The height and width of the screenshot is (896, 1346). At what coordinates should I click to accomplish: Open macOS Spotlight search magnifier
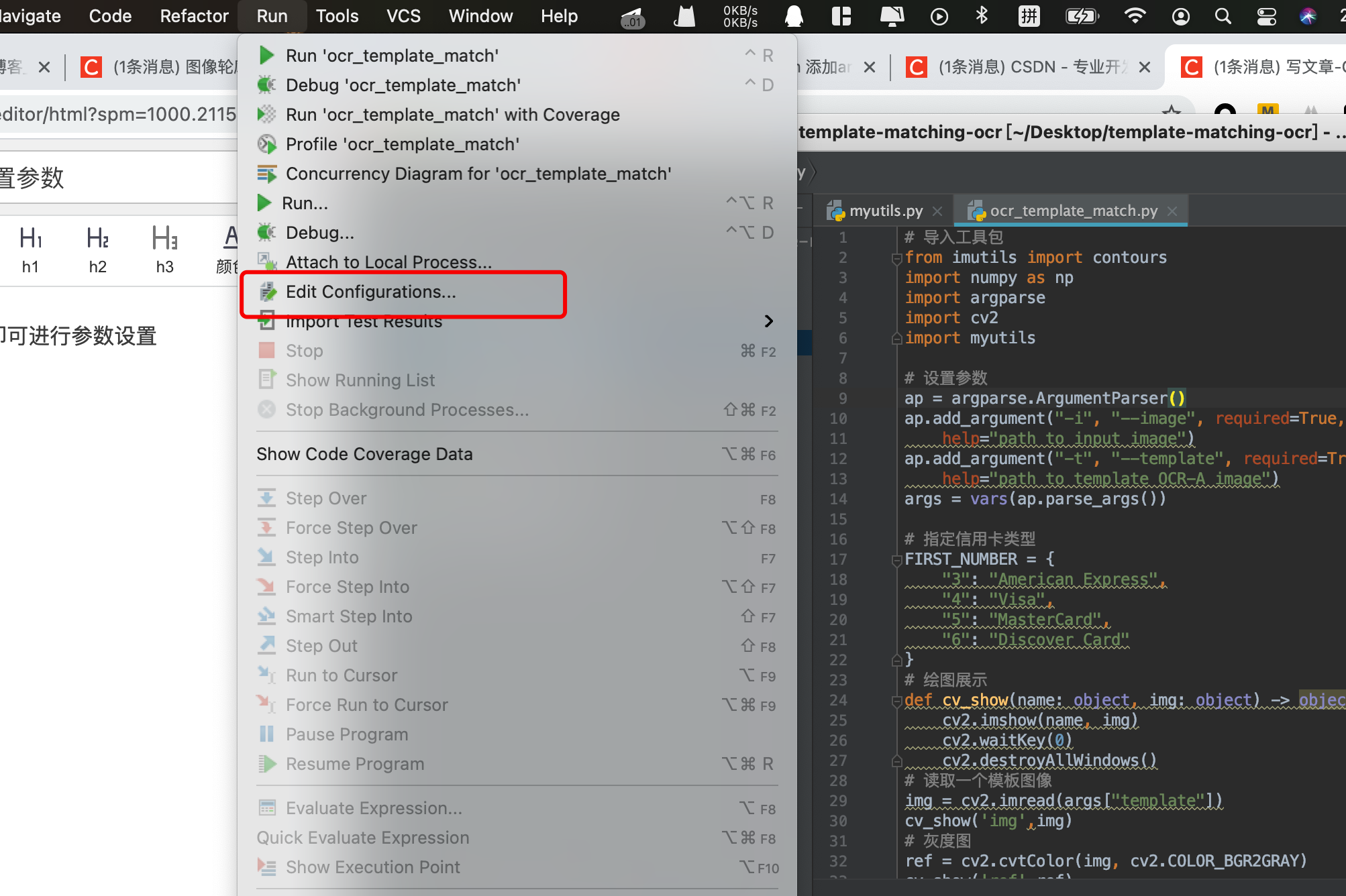pyautogui.click(x=1223, y=16)
